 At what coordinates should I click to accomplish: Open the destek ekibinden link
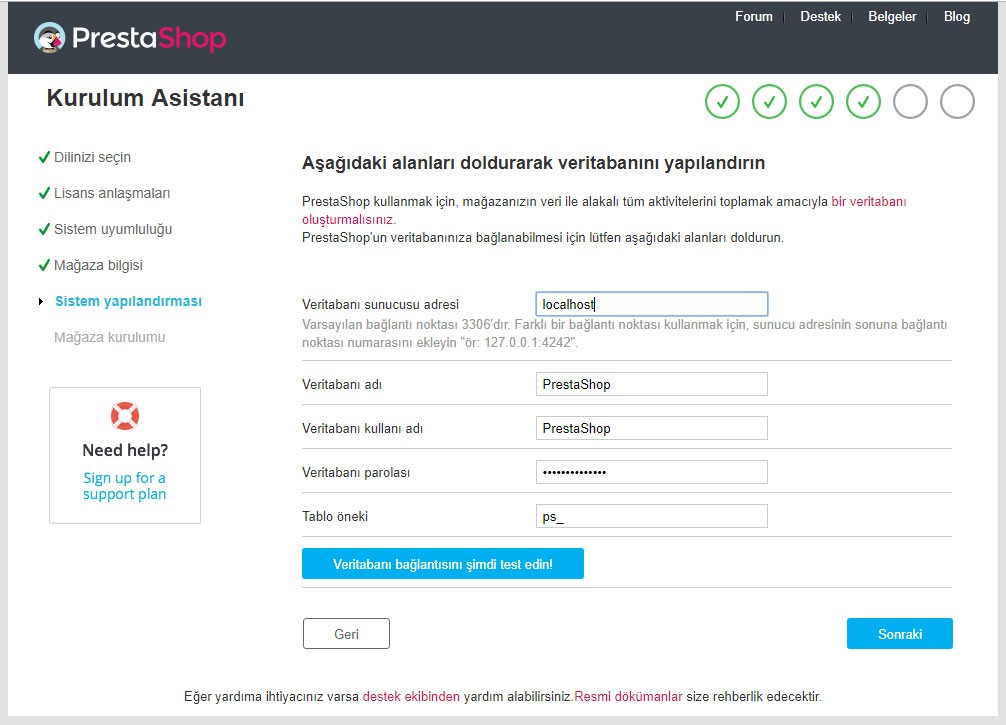(x=411, y=696)
